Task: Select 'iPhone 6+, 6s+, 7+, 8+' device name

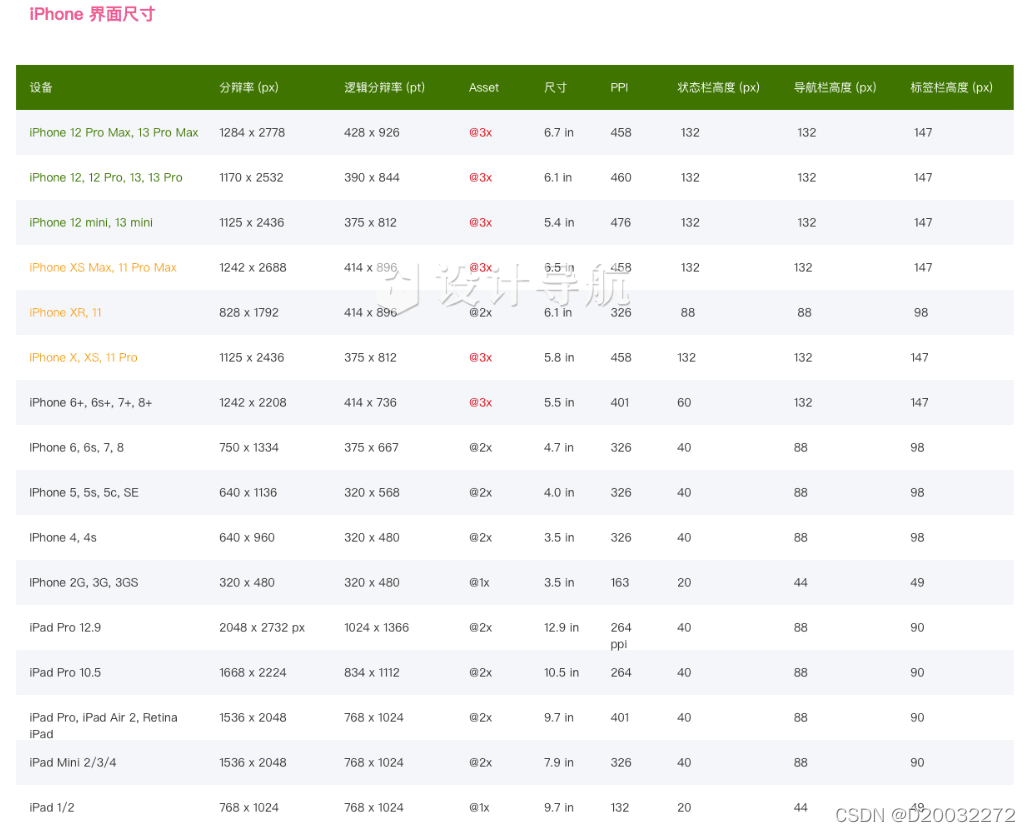Action: coord(91,403)
